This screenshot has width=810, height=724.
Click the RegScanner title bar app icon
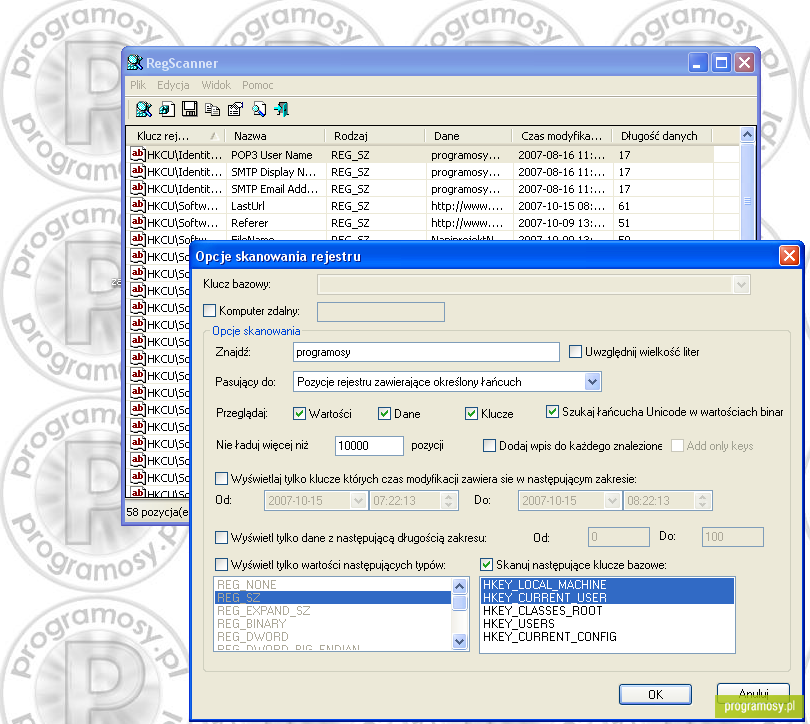(135, 62)
